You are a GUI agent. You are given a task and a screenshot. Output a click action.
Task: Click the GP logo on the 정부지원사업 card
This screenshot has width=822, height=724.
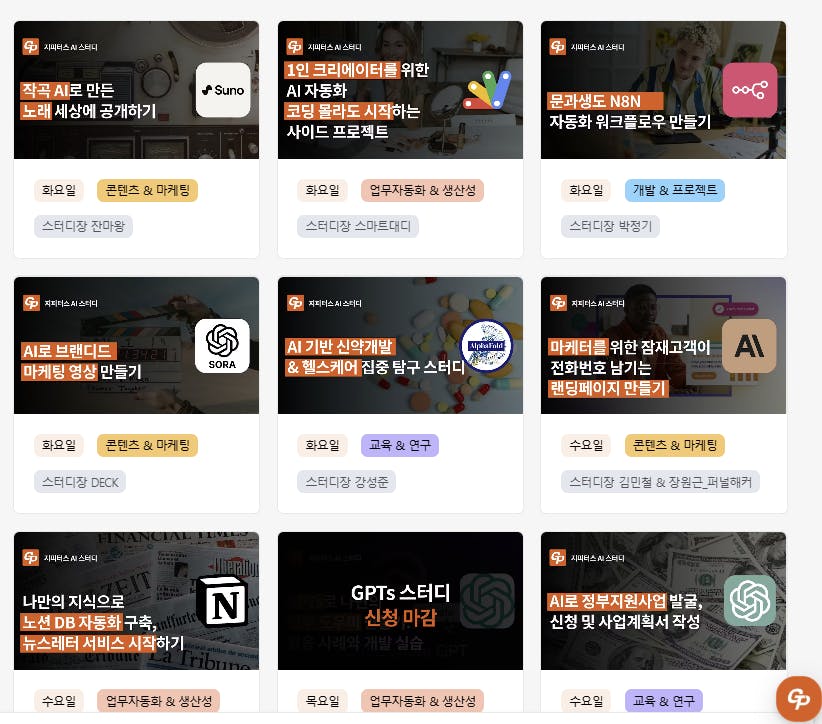click(x=557, y=558)
